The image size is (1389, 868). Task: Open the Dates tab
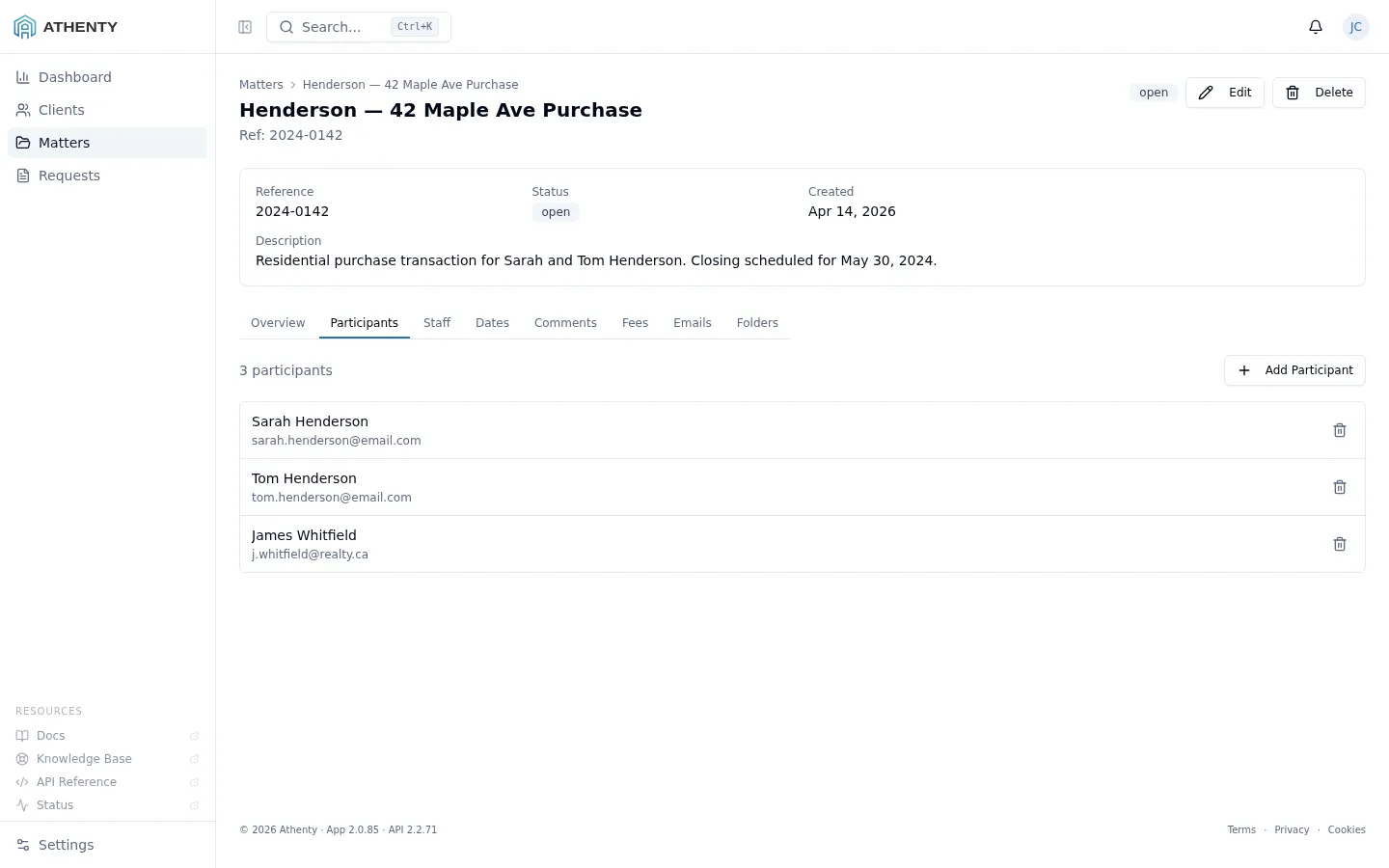492,323
